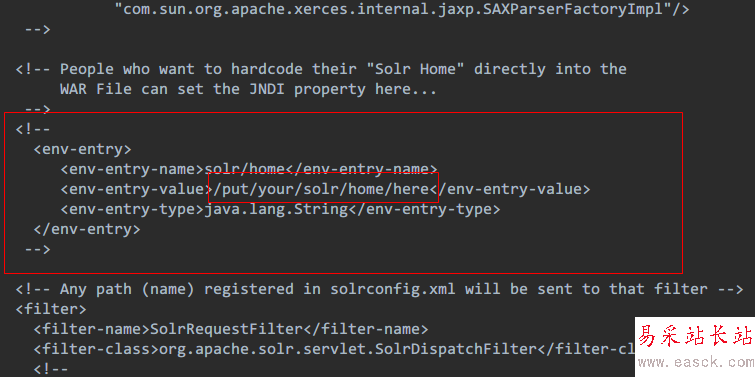Click the /put/your/solr/home/here path text
Image resolution: width=755 pixels, height=377 pixels.
(321, 189)
